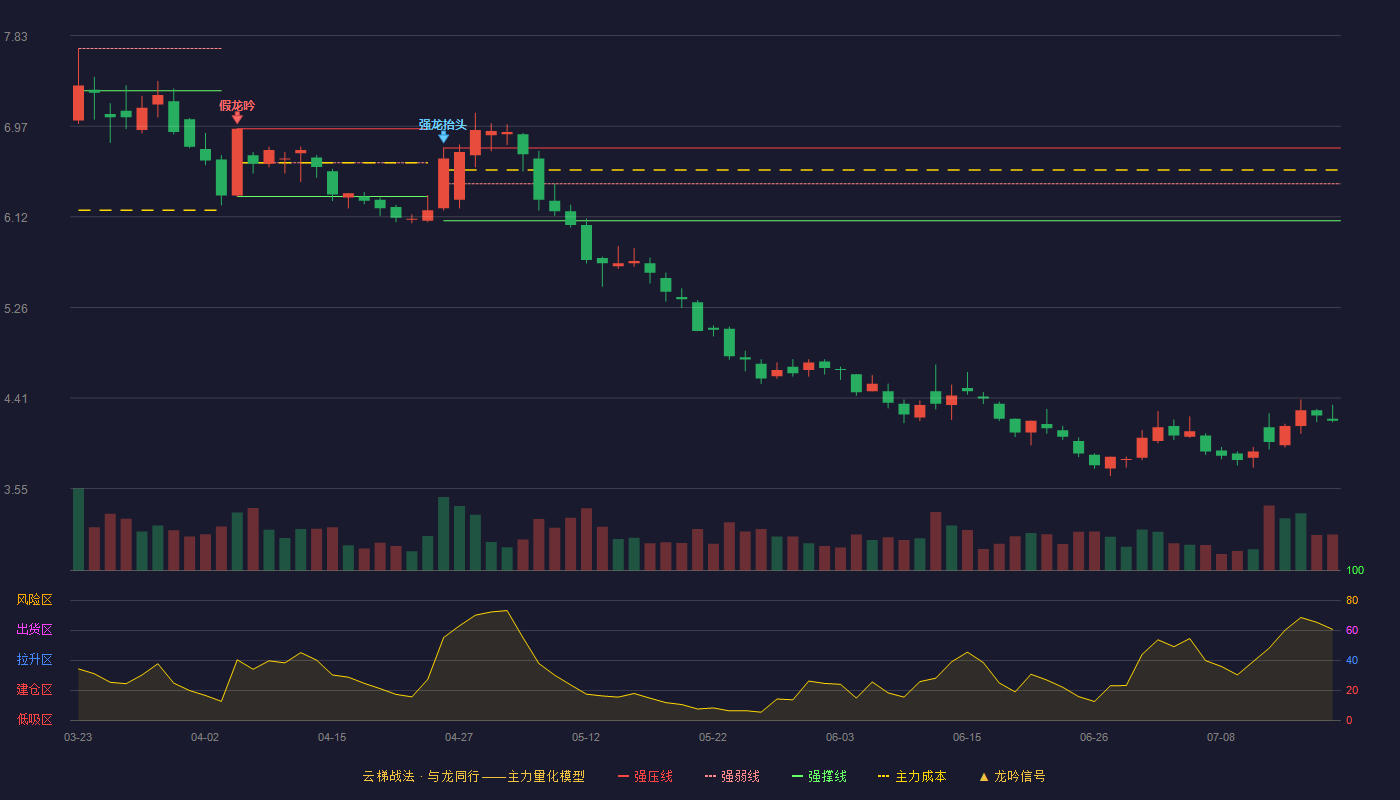This screenshot has width=1400, height=800.
Task: Toggle the 强撑线 legend item
Action: point(819,776)
